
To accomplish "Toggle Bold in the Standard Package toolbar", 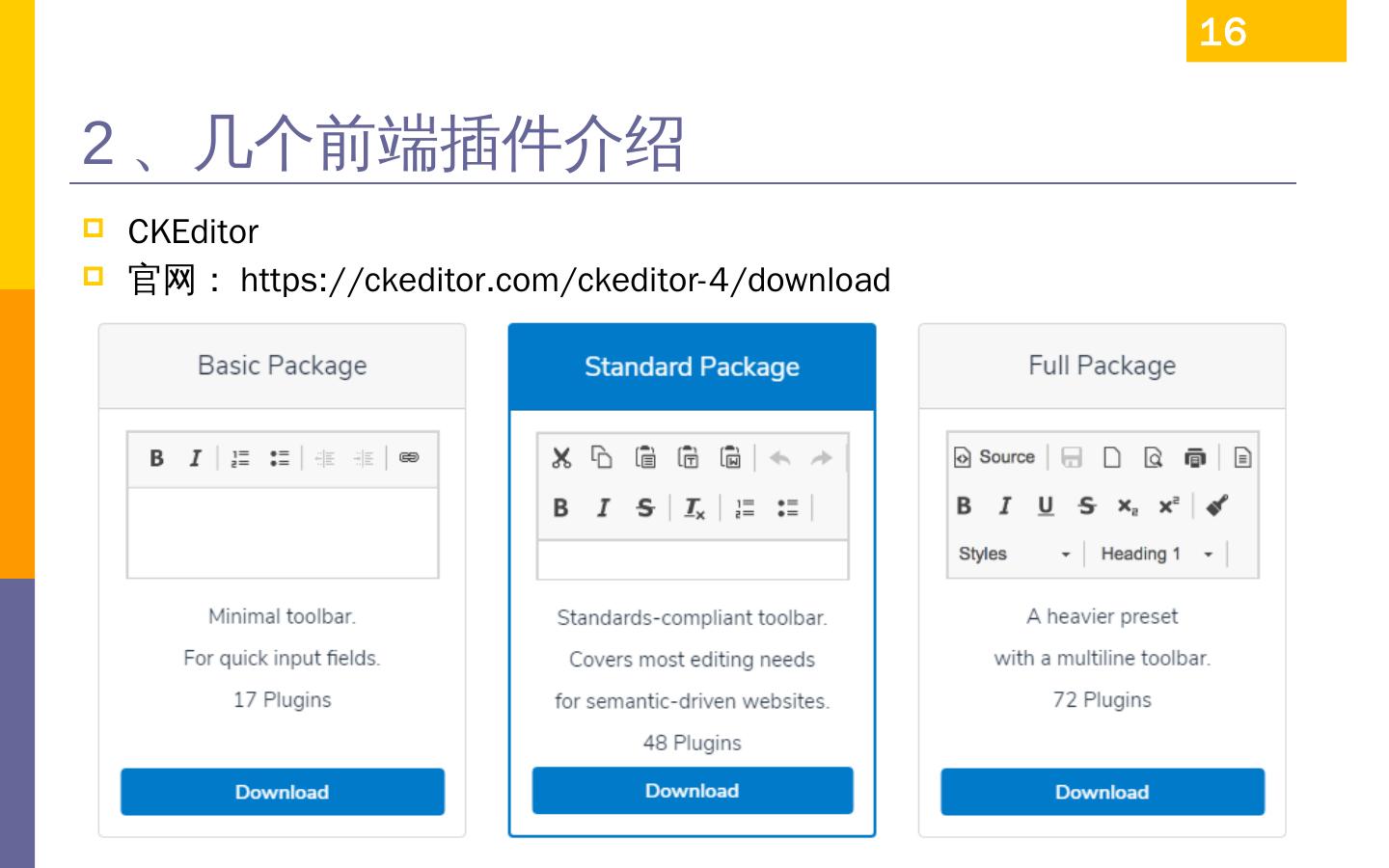I will [560, 507].
